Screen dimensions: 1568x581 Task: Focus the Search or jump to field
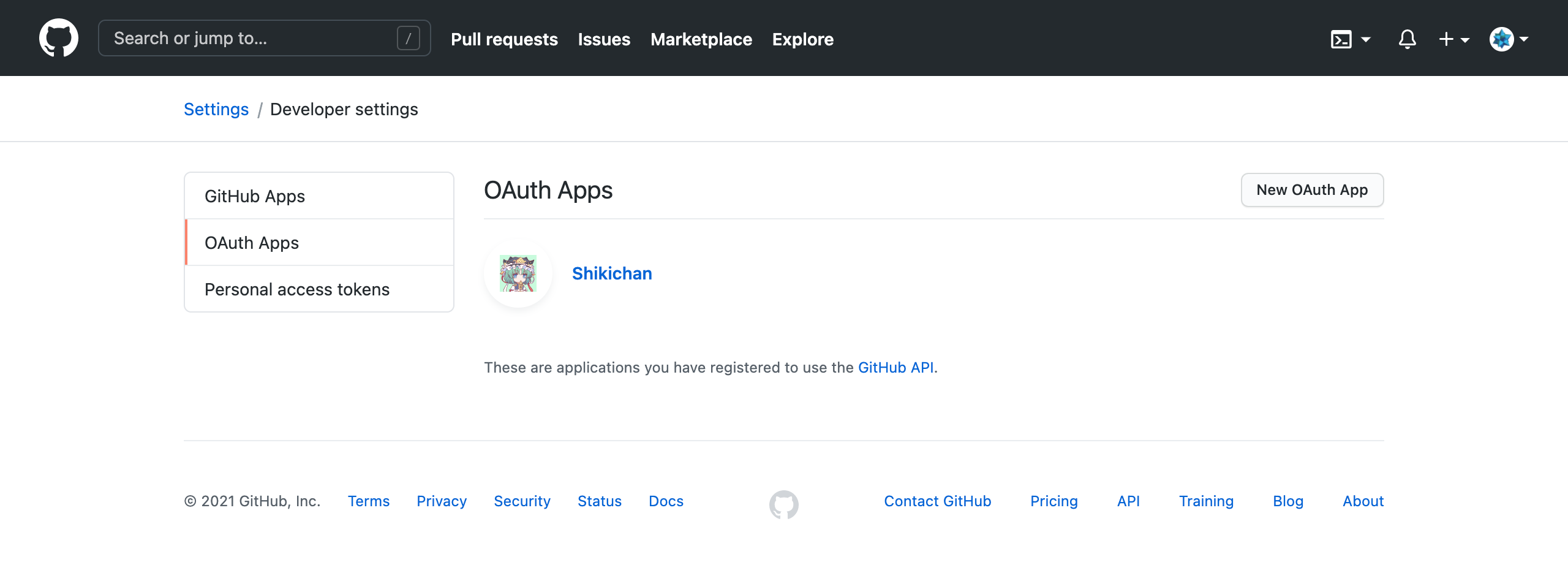[265, 38]
